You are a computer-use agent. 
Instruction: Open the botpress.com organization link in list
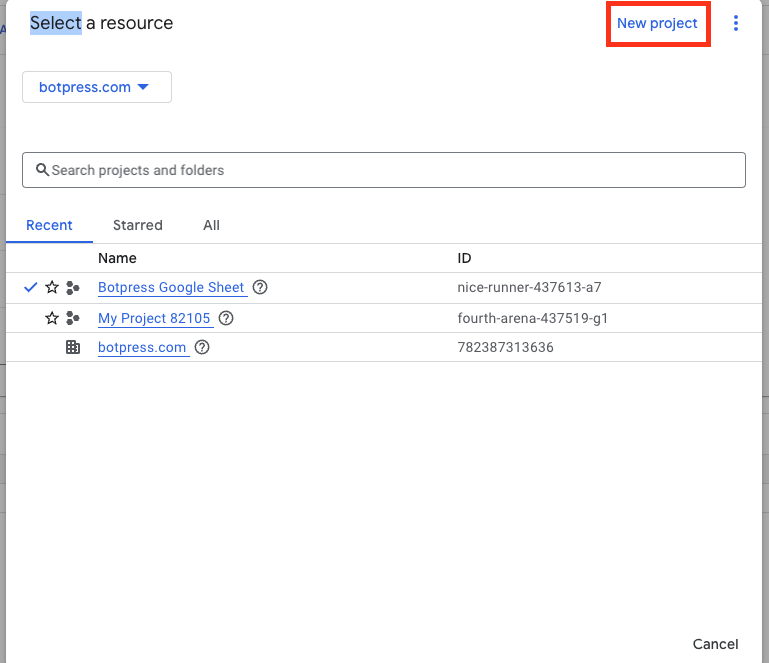coord(142,347)
